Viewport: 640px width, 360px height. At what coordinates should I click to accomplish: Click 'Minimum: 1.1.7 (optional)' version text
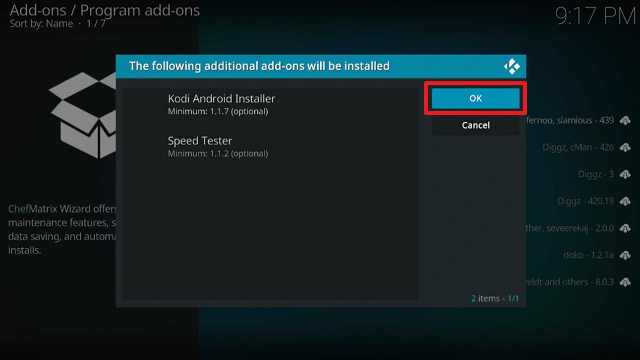(x=218, y=111)
